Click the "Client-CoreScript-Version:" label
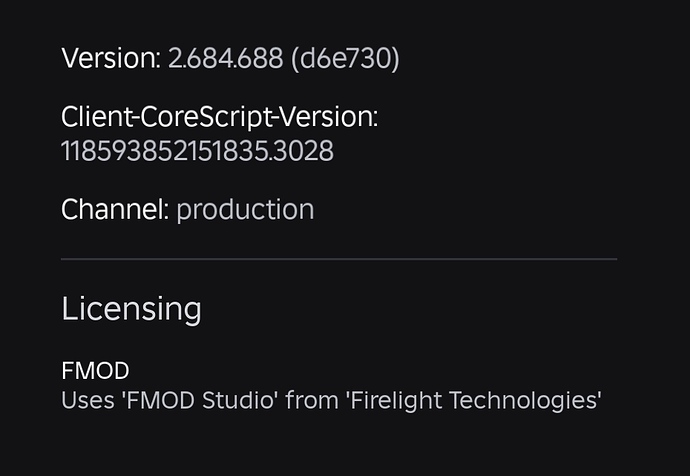Viewport: 690px width, 476px height. (x=219, y=117)
